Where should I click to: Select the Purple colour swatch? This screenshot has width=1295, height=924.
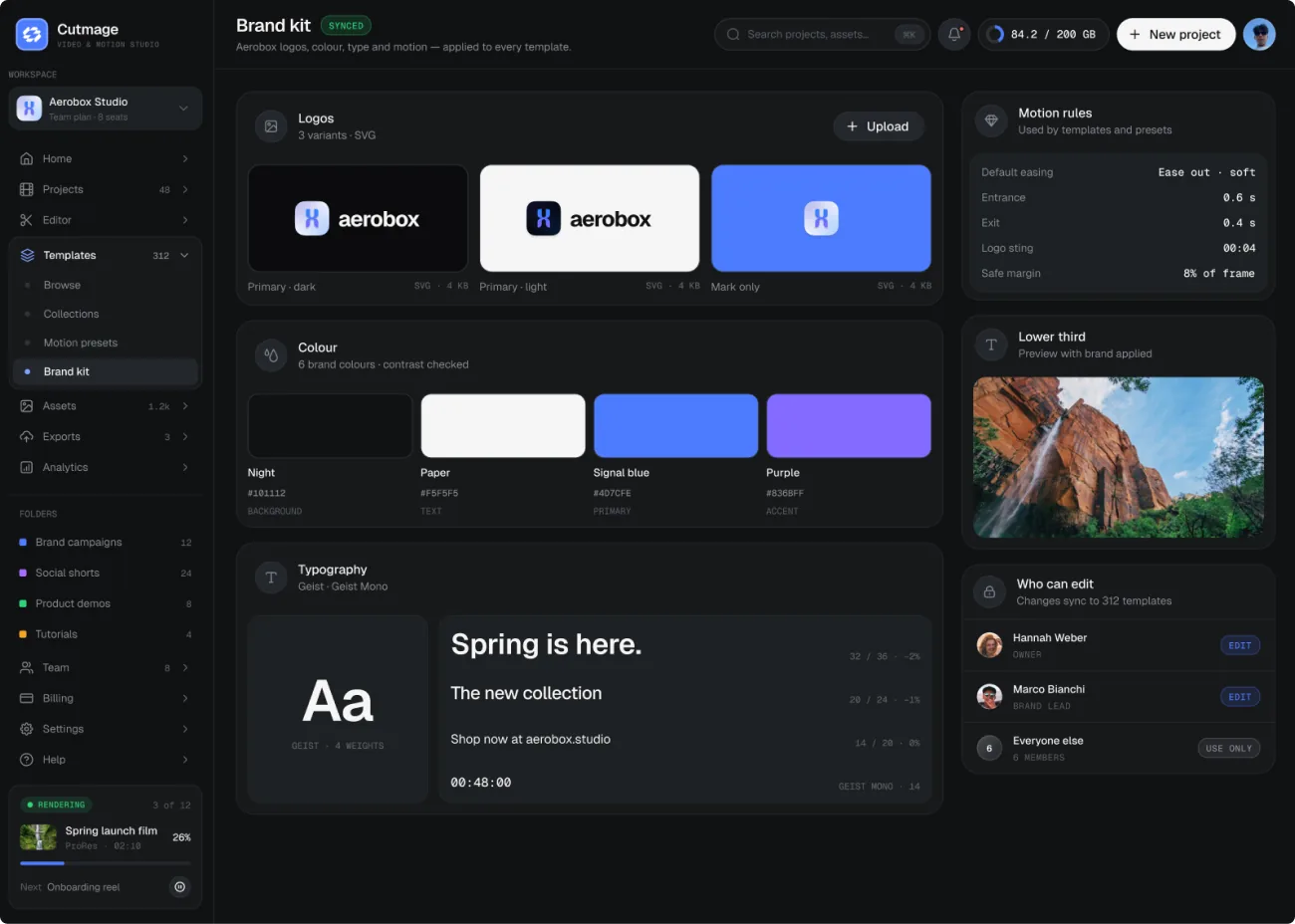[x=849, y=426]
